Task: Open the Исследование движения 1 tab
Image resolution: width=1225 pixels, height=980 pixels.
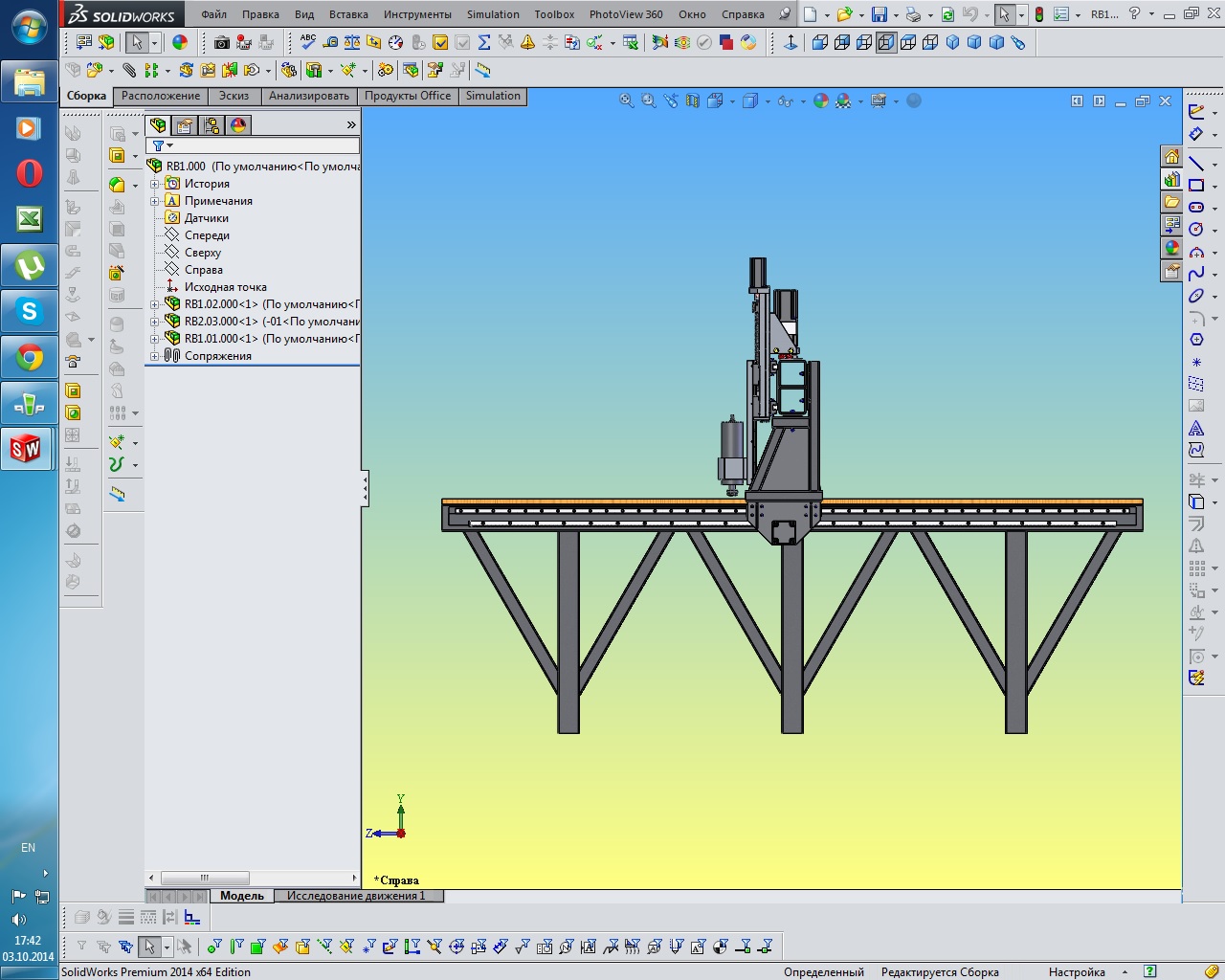Action: pyautogui.click(x=355, y=896)
